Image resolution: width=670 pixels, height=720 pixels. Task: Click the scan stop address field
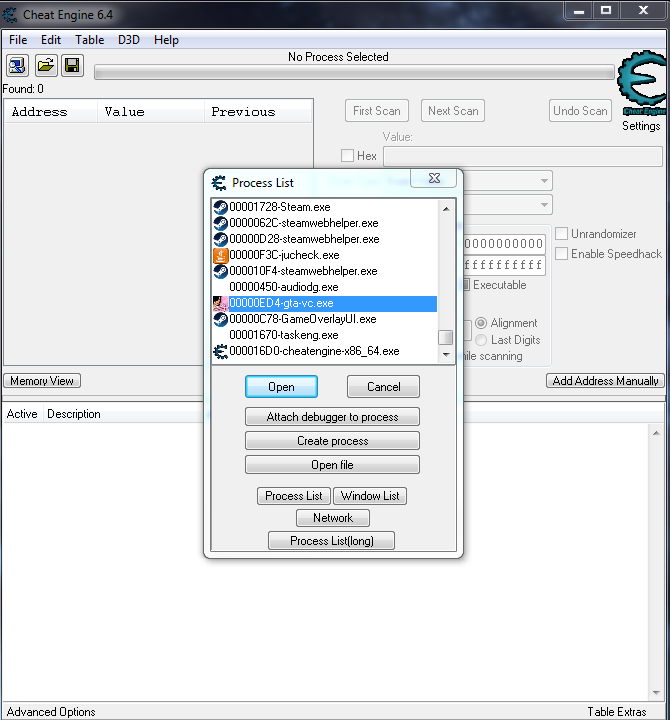tap(504, 265)
